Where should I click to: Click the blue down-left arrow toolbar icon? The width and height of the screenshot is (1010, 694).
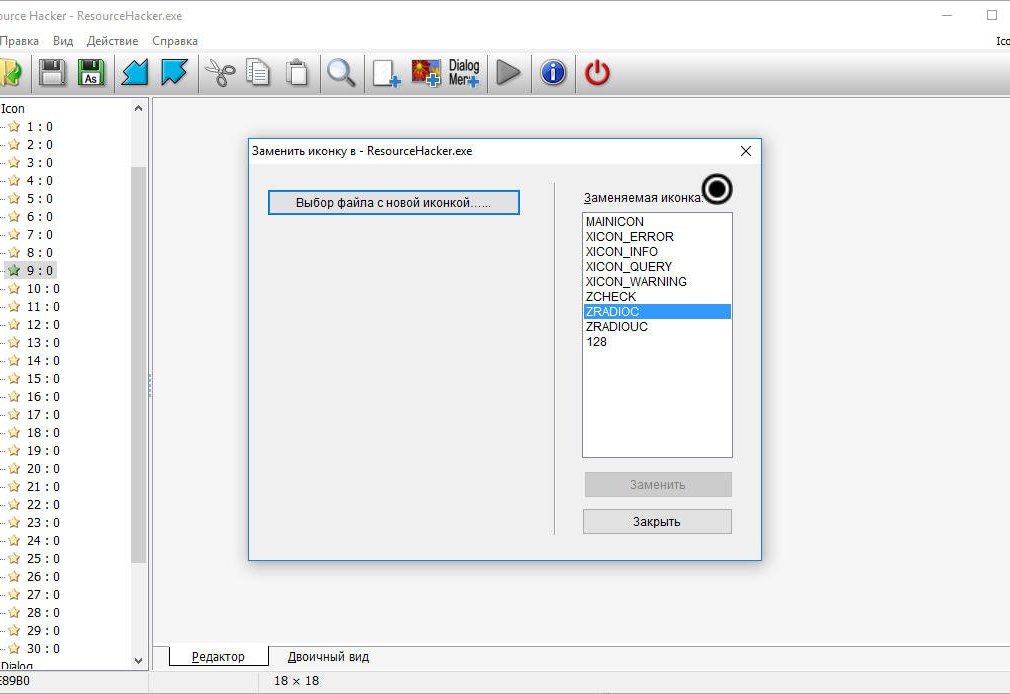coord(135,72)
